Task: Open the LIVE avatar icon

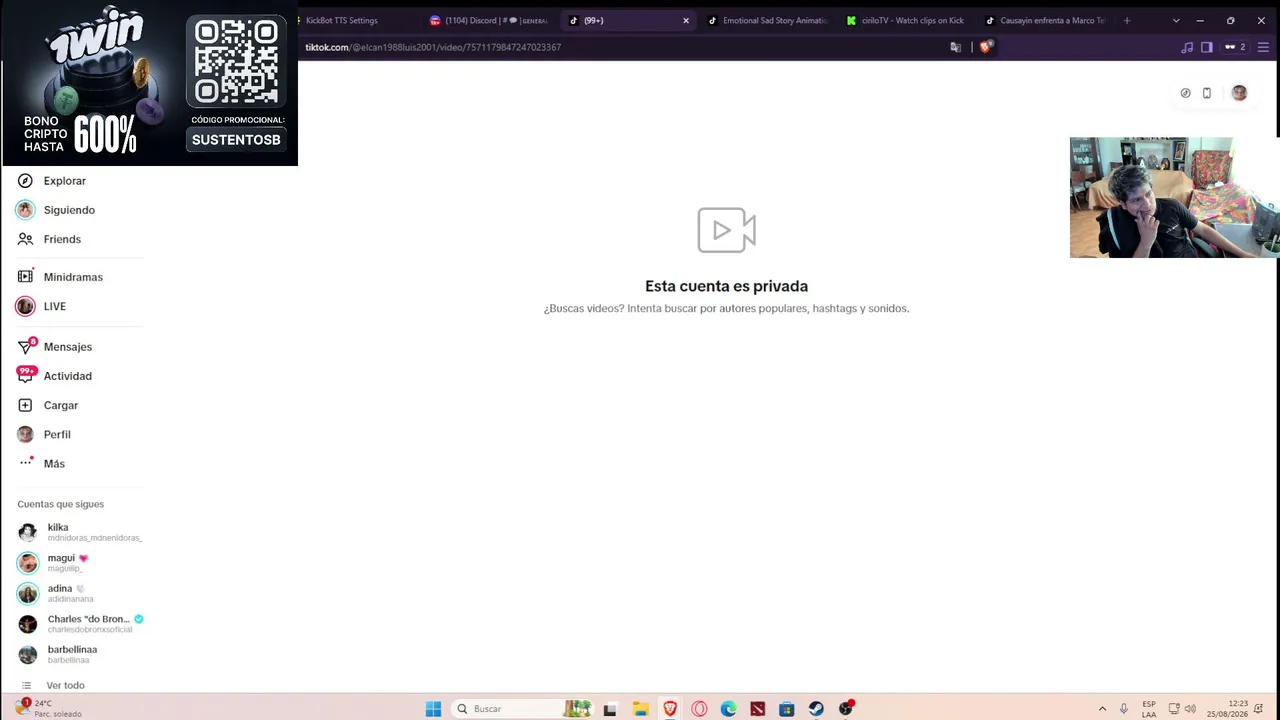Action: [25, 306]
